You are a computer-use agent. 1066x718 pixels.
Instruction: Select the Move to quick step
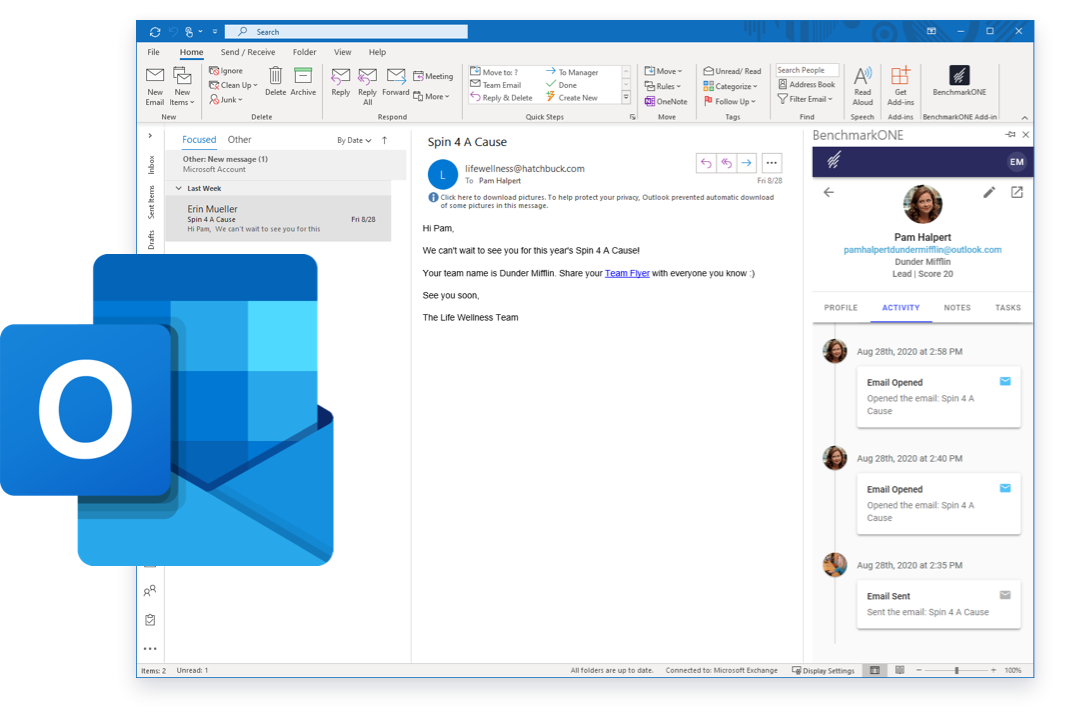[x=494, y=72]
